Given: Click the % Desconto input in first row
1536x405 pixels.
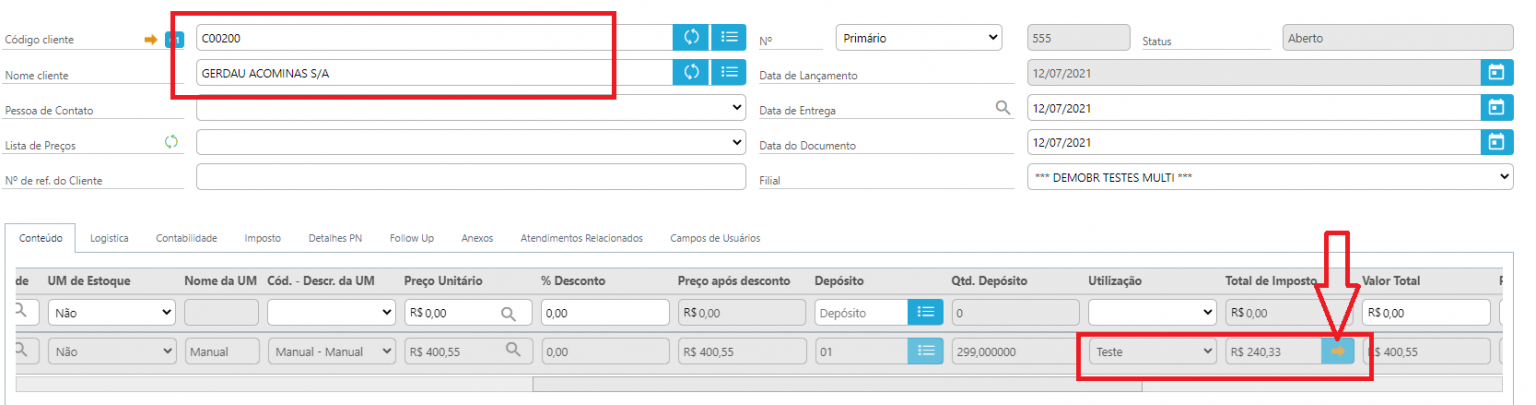Looking at the screenshot, I should pyautogui.click(x=605, y=313).
